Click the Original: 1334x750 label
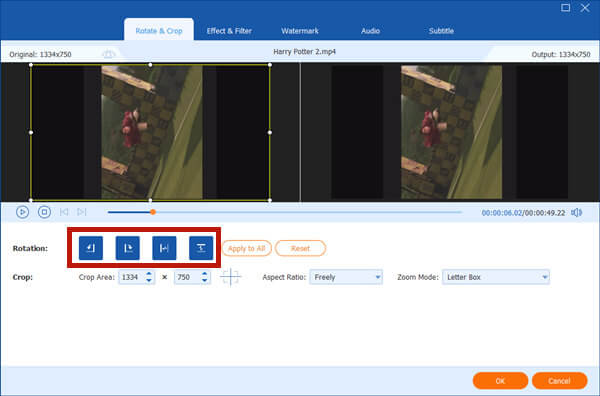 click(x=40, y=54)
